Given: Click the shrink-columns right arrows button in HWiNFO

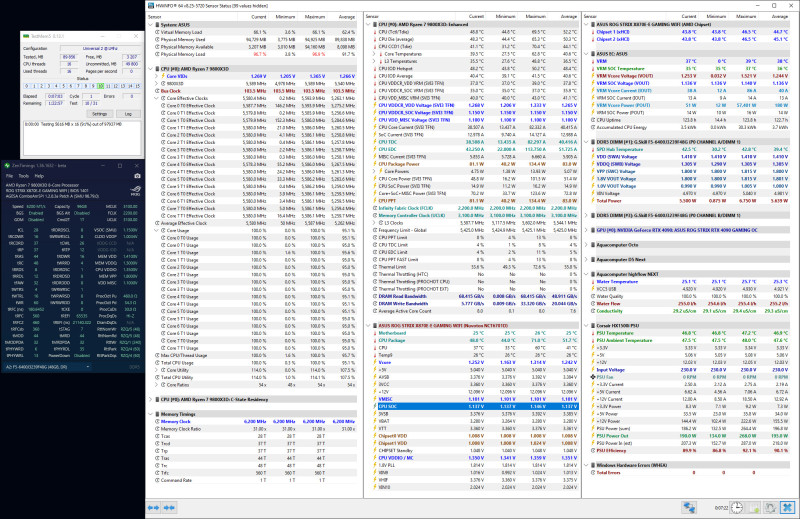Looking at the screenshot, I should click(x=169, y=507).
